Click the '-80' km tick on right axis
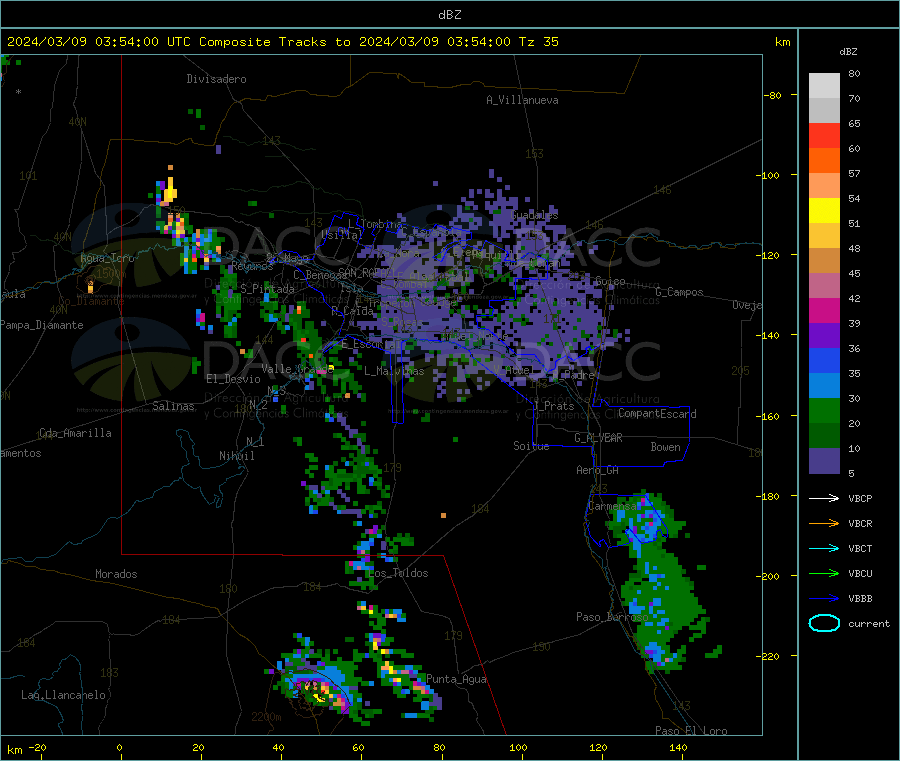The width and height of the screenshot is (900, 761). (772, 95)
